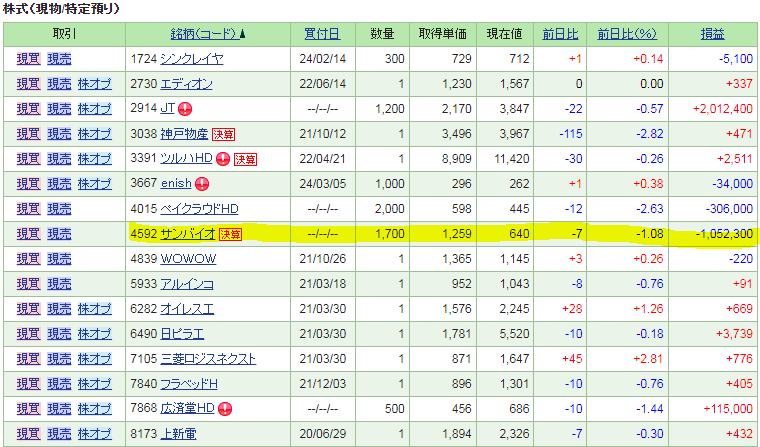
Task: Click the 5,520 current price for 日ピラ工
Action: (x=514, y=334)
